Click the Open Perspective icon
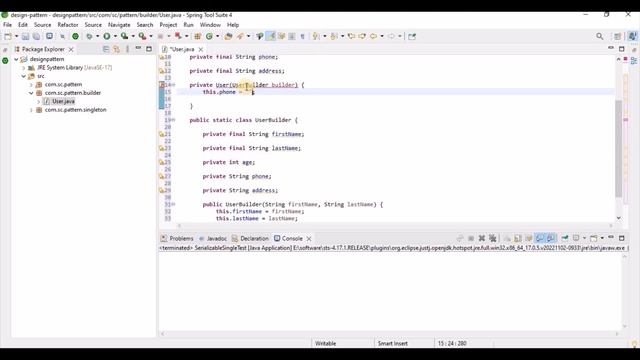The height and width of the screenshot is (360, 640). (x=618, y=36)
